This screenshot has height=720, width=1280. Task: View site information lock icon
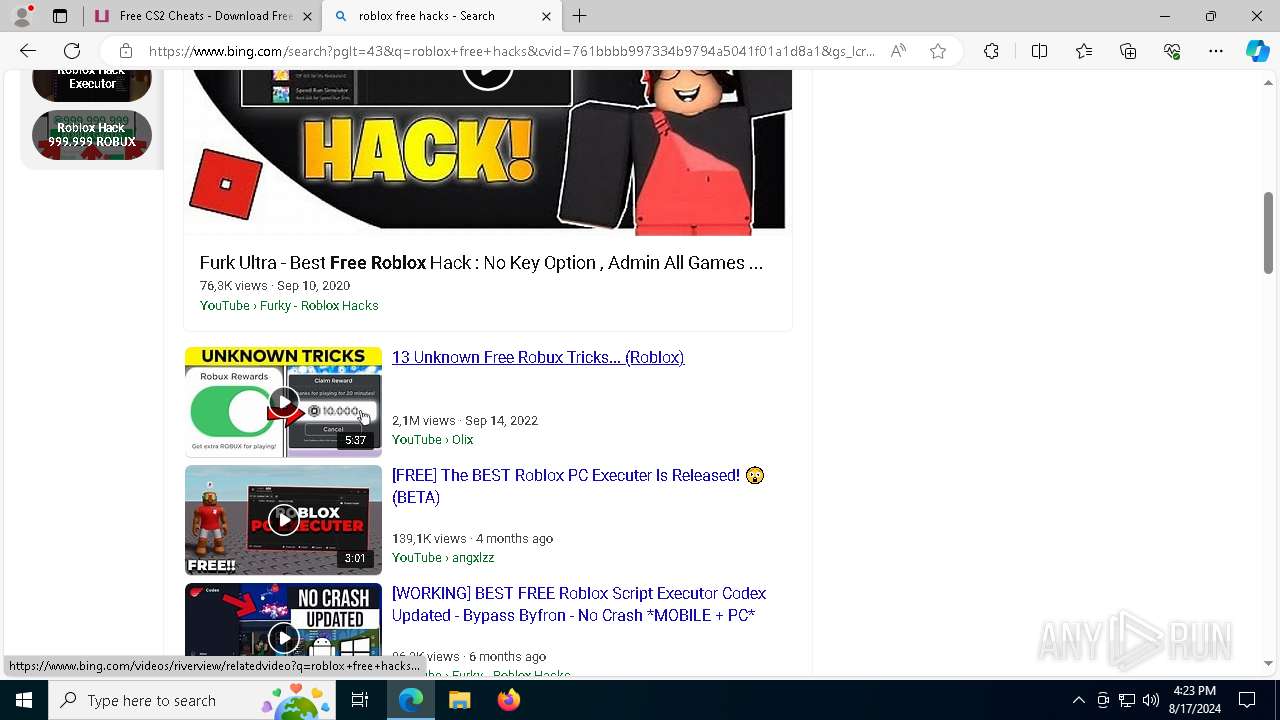[126, 51]
